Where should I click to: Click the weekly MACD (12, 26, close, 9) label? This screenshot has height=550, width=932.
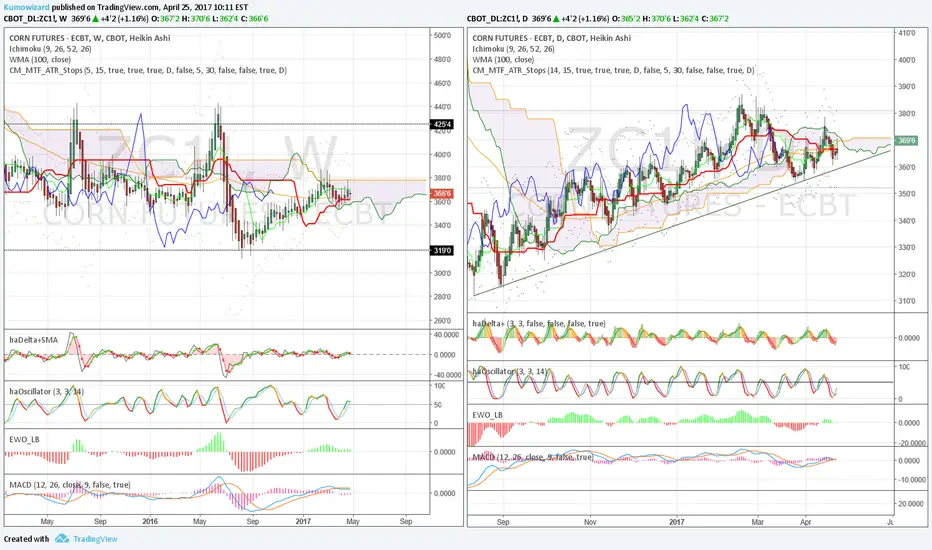70,485
